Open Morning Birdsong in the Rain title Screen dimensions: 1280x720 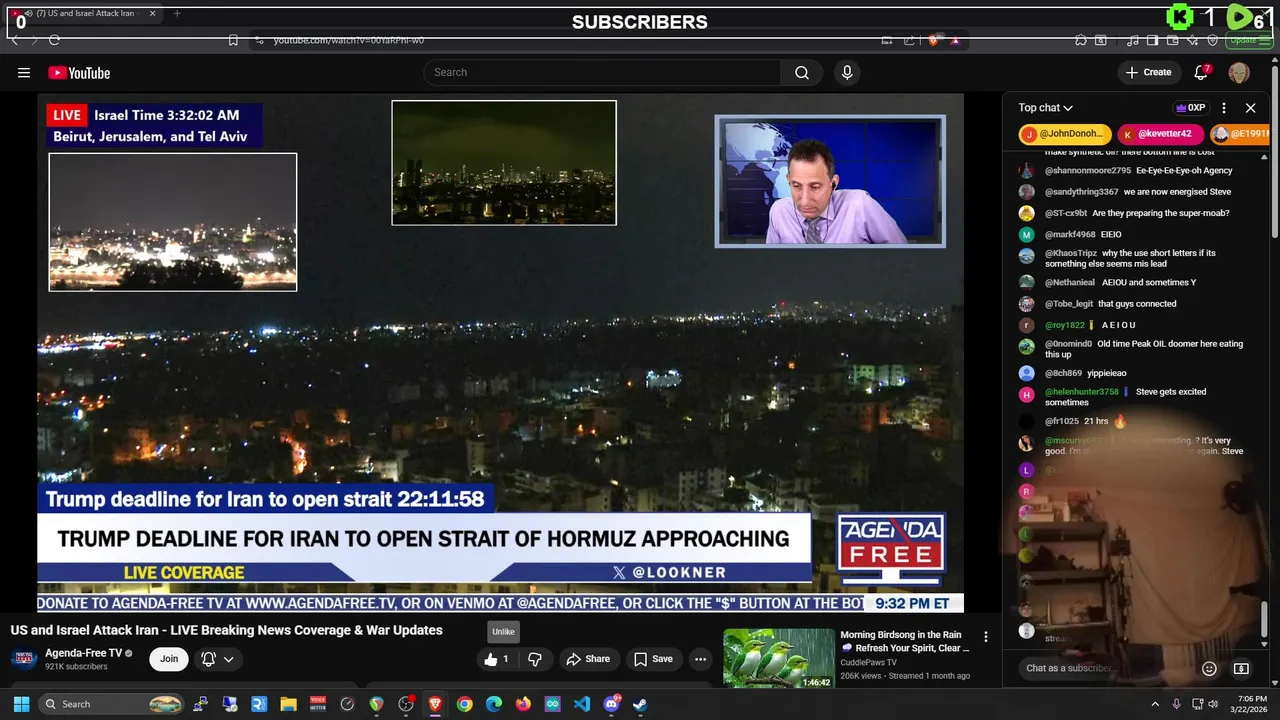click(x=905, y=641)
